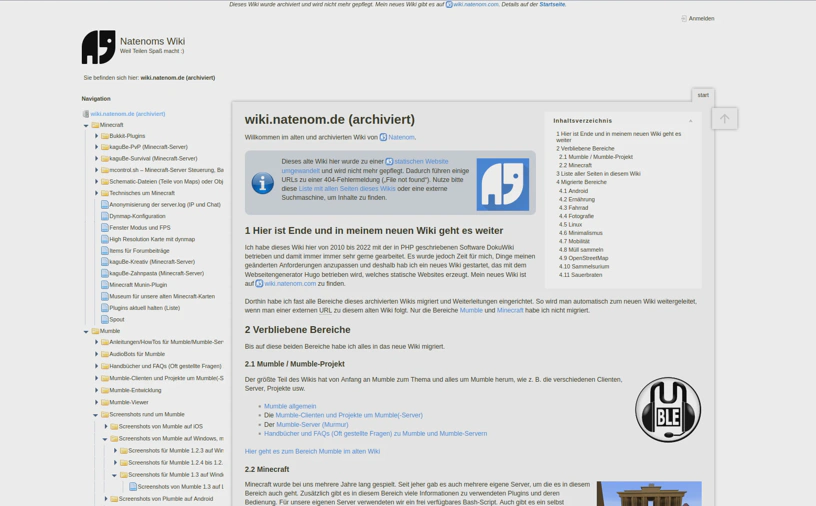Click the page icon of Fenster Modus und FPS
This screenshot has width=816, height=506.
click(x=105, y=227)
